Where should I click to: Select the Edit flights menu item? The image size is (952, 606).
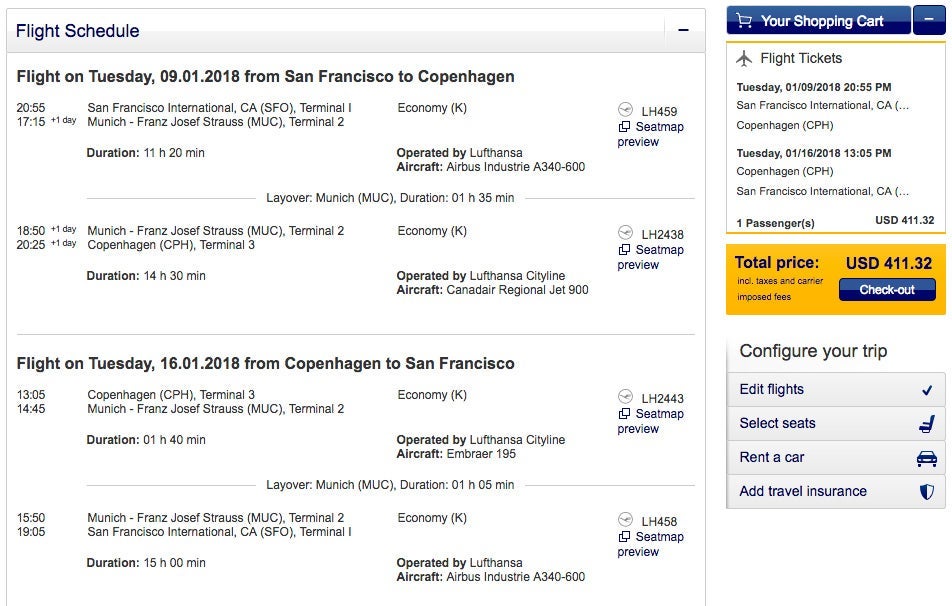772,390
